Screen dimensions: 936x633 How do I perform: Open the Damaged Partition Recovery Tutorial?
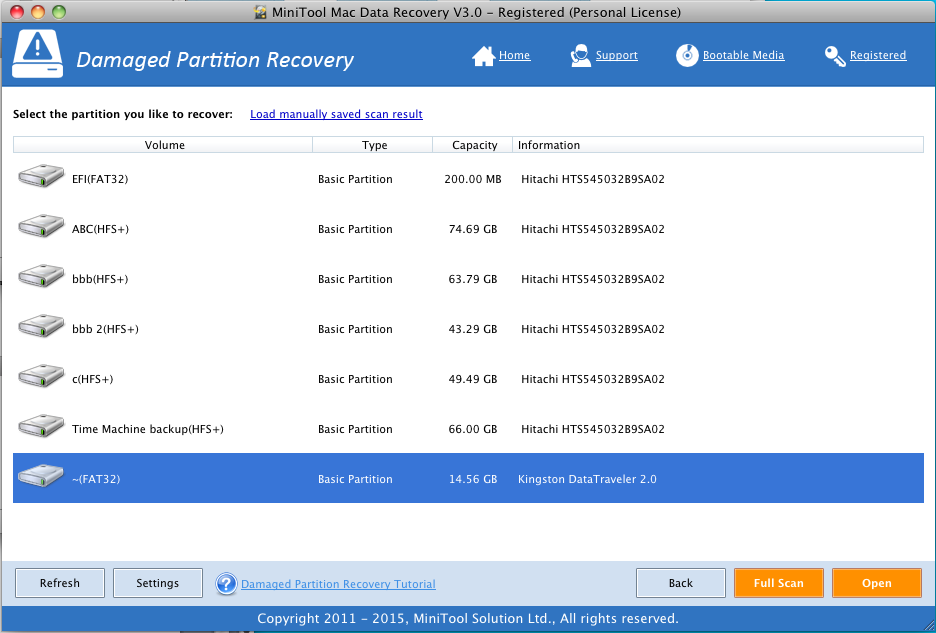[x=339, y=584]
